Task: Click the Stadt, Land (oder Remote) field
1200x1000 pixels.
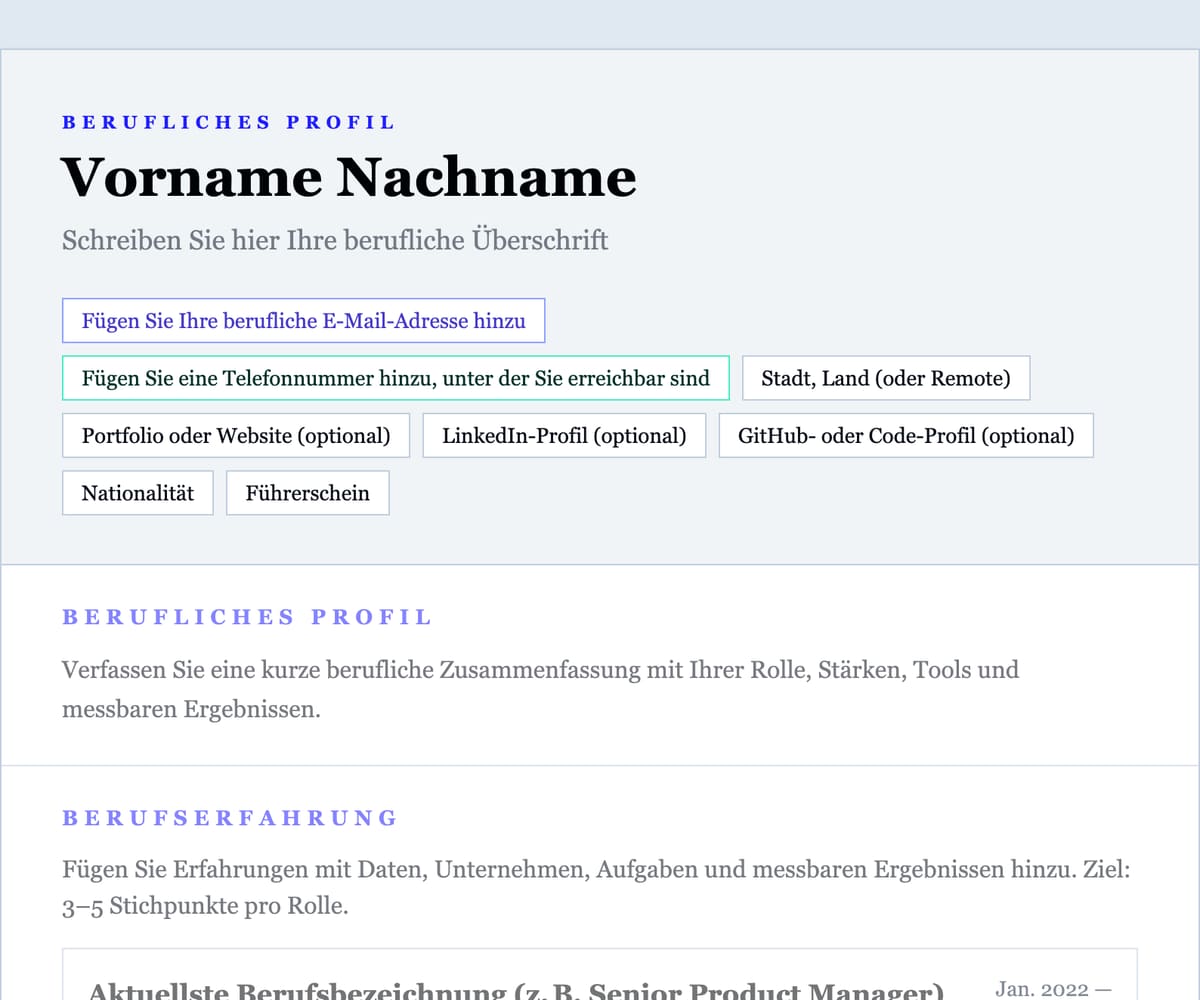Action: [x=885, y=378]
